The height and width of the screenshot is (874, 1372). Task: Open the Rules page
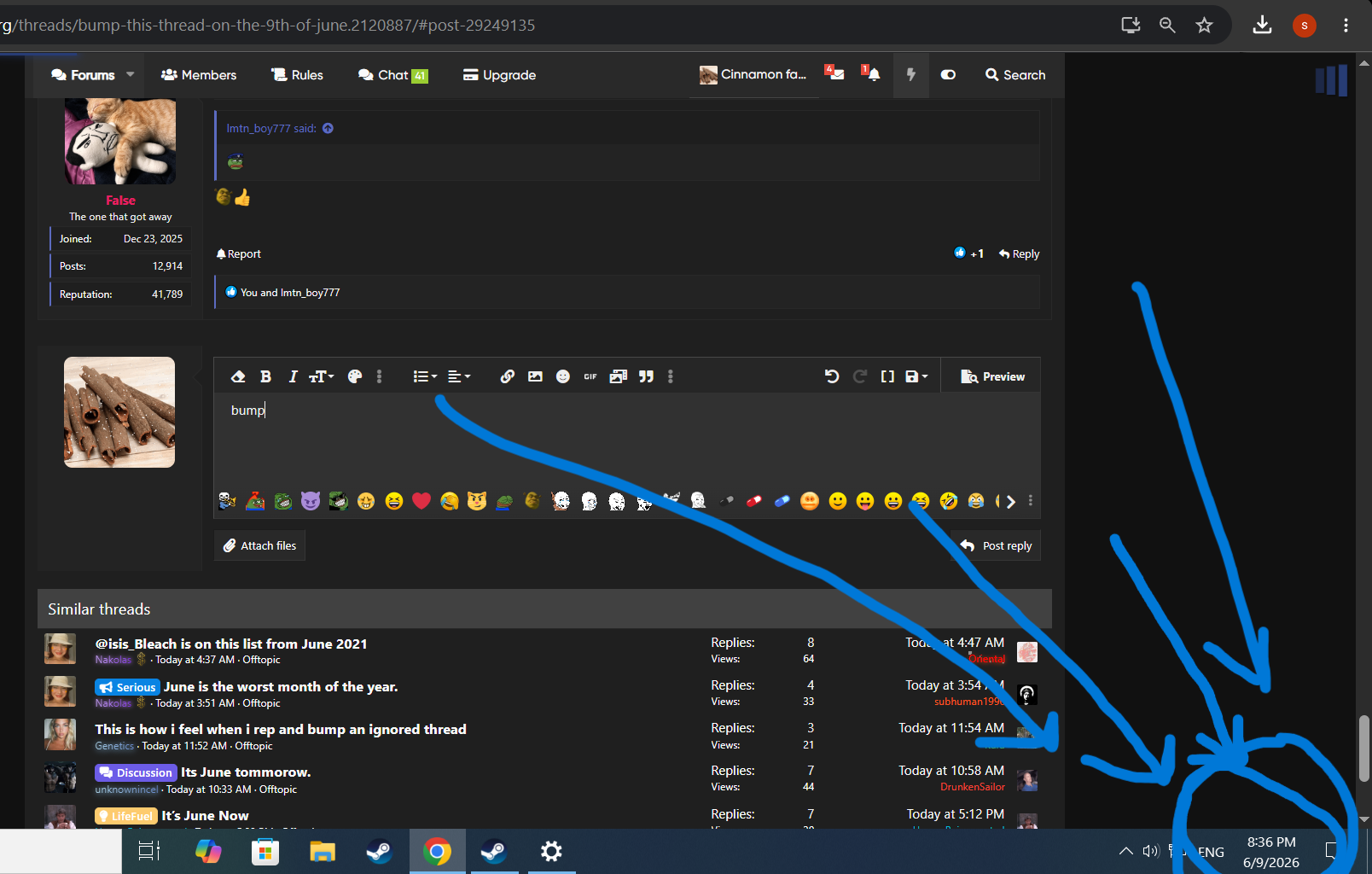point(297,75)
